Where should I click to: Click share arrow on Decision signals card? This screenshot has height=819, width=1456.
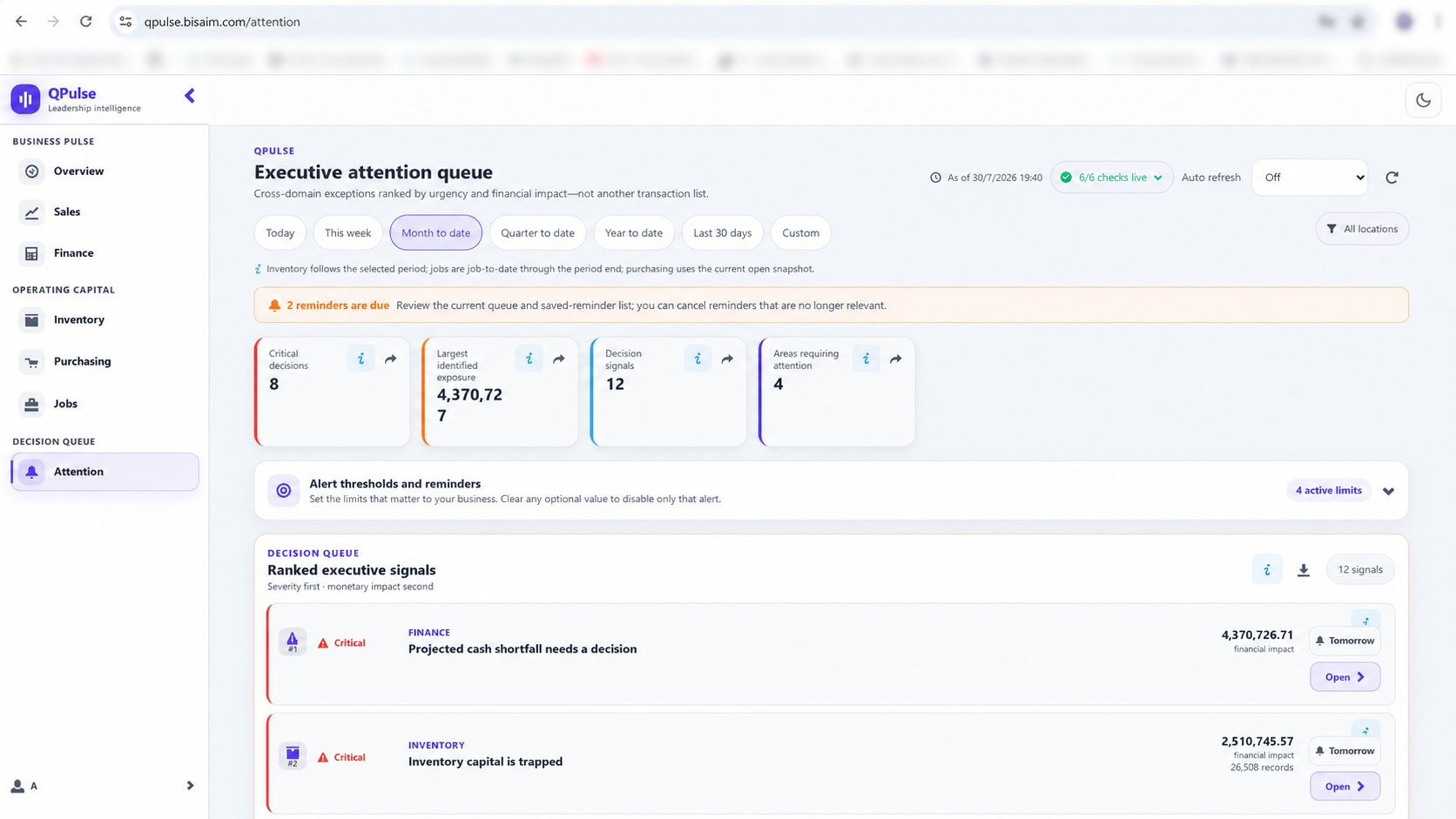pyautogui.click(x=727, y=359)
